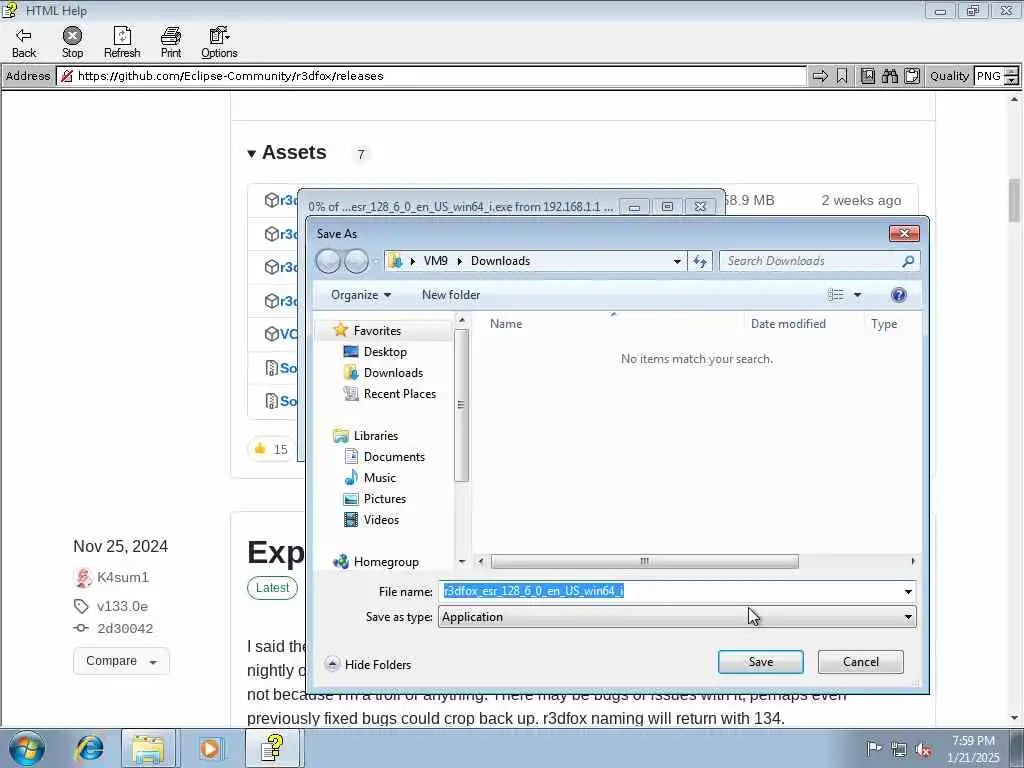Click Quality PNG stepper arrows

1011,76
